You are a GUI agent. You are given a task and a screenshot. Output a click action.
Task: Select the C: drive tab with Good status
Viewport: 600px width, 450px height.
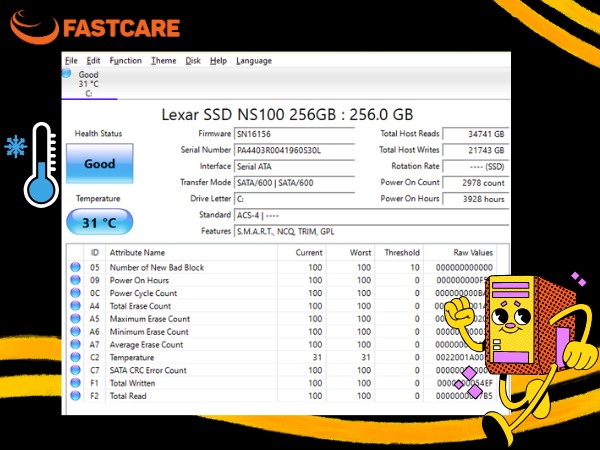(89, 84)
